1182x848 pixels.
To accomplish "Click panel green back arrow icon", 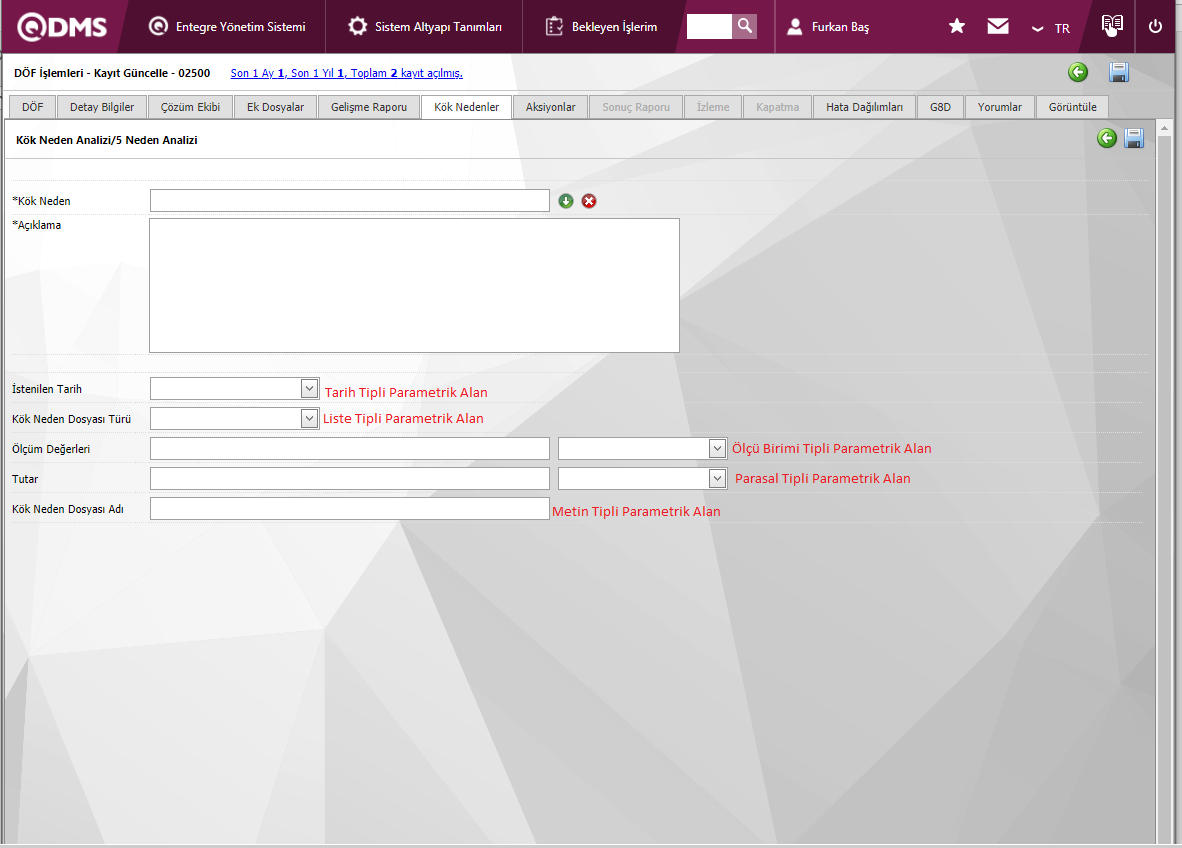I will tap(1107, 138).
